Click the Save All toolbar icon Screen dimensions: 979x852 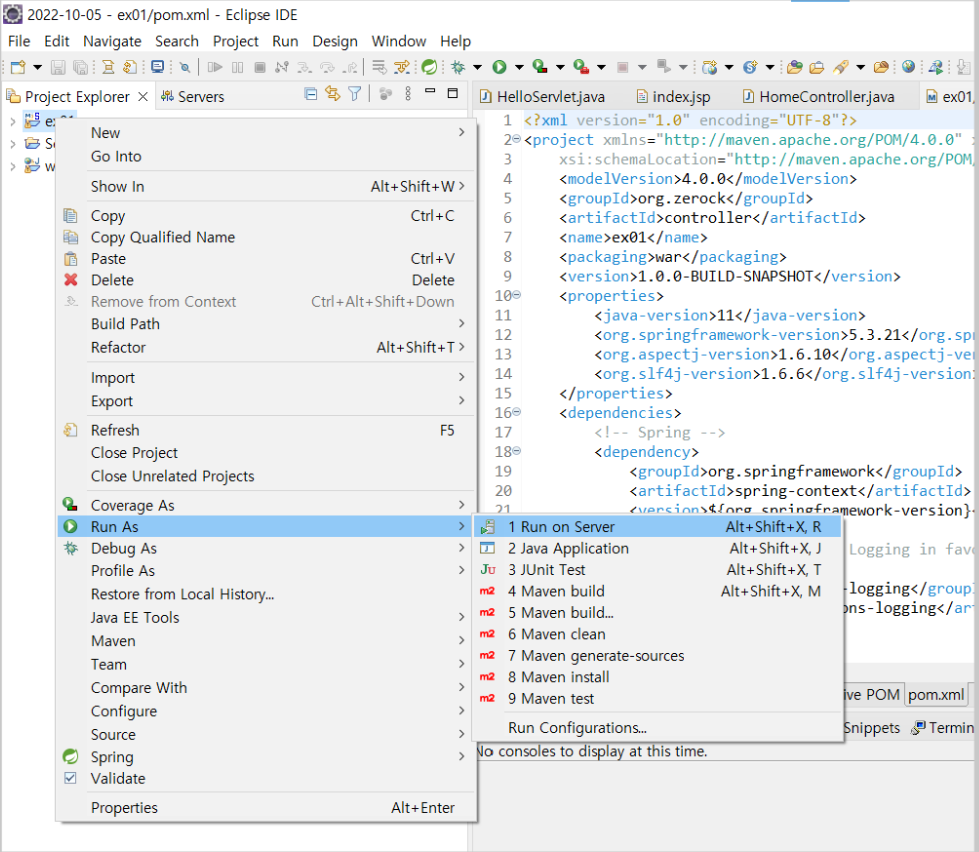80,67
